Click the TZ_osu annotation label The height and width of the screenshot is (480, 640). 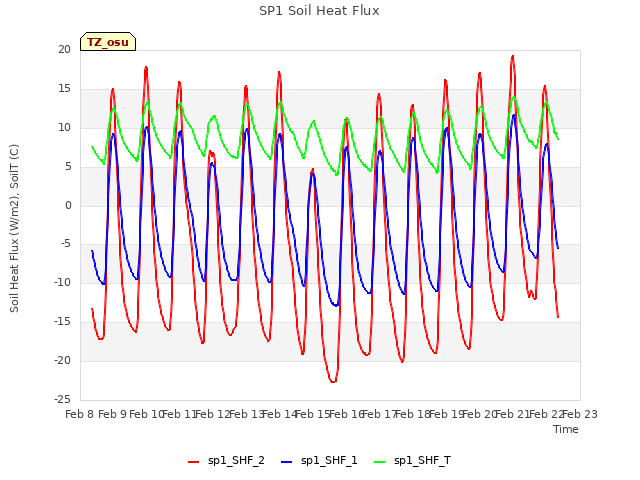pos(108,42)
